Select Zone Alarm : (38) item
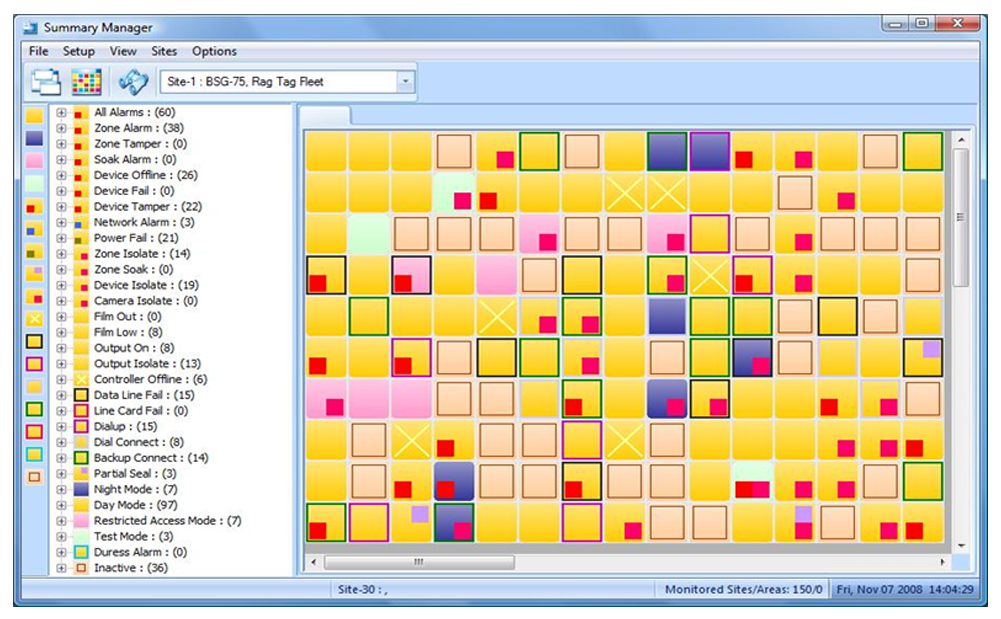1001x619 pixels. click(x=139, y=128)
